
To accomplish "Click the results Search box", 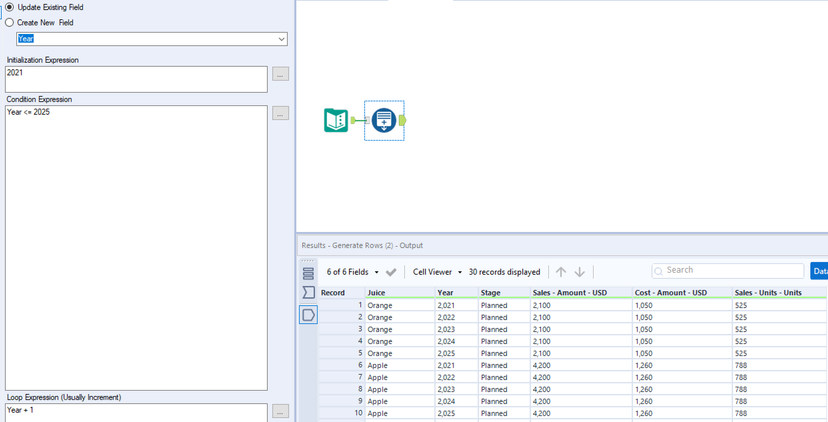I will tap(728, 270).
